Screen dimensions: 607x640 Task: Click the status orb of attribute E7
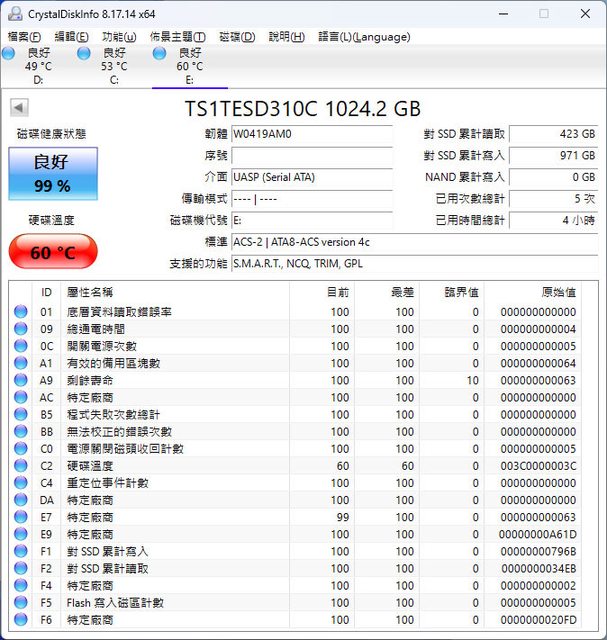point(21,517)
